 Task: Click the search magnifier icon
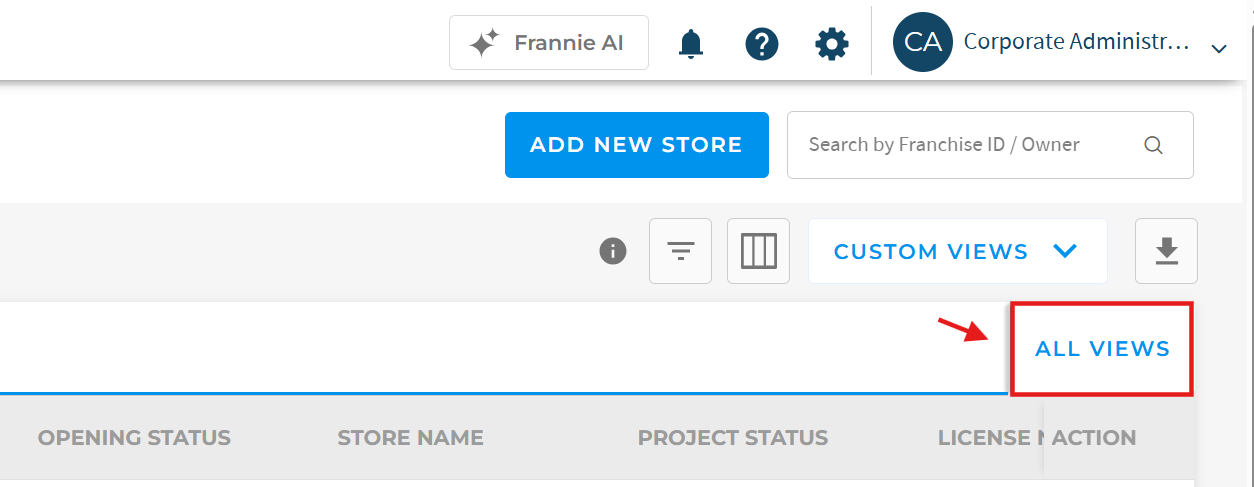(1153, 145)
